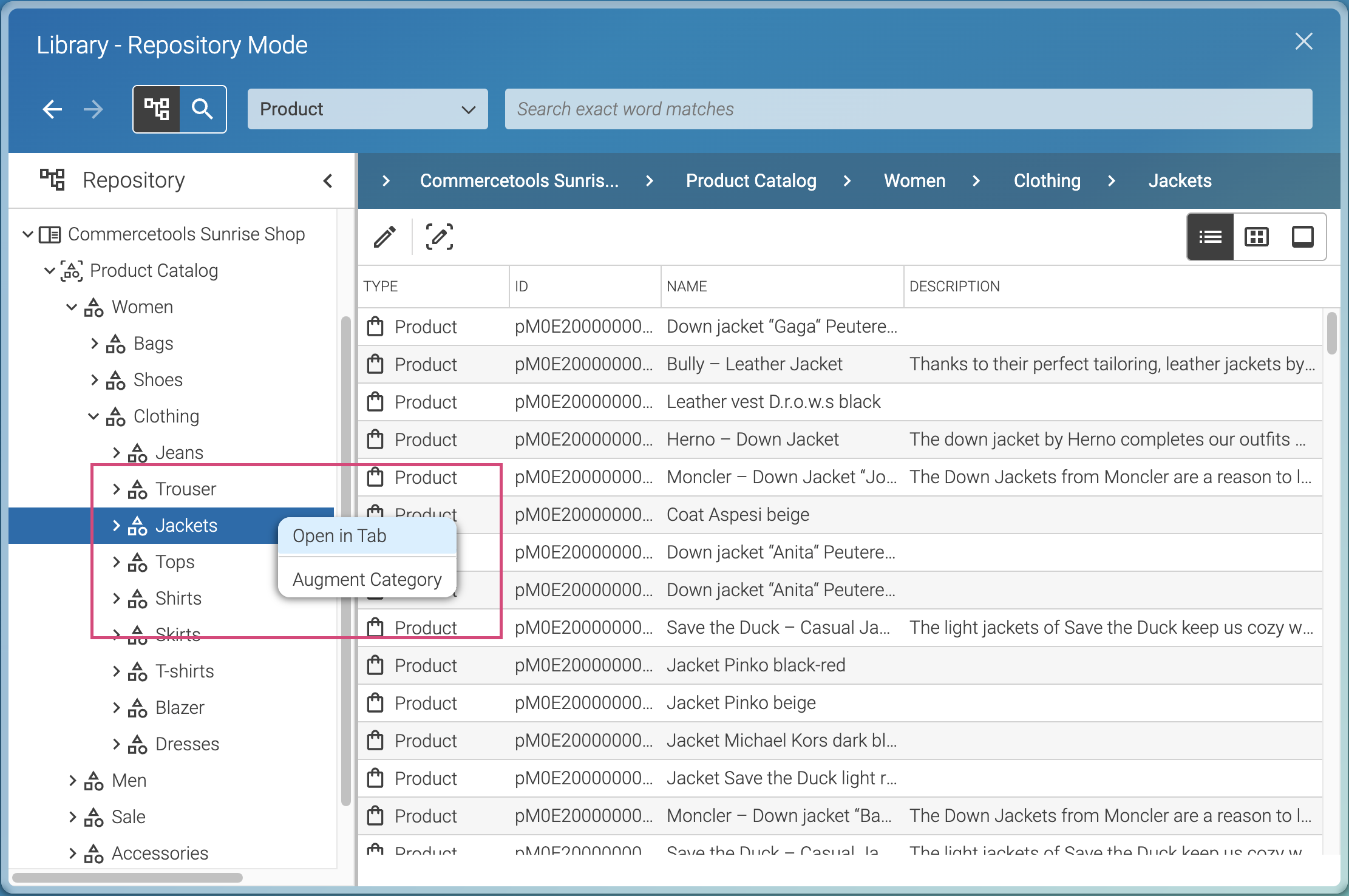Expand the Bags category
Screen dimensions: 1349x896
94,344
